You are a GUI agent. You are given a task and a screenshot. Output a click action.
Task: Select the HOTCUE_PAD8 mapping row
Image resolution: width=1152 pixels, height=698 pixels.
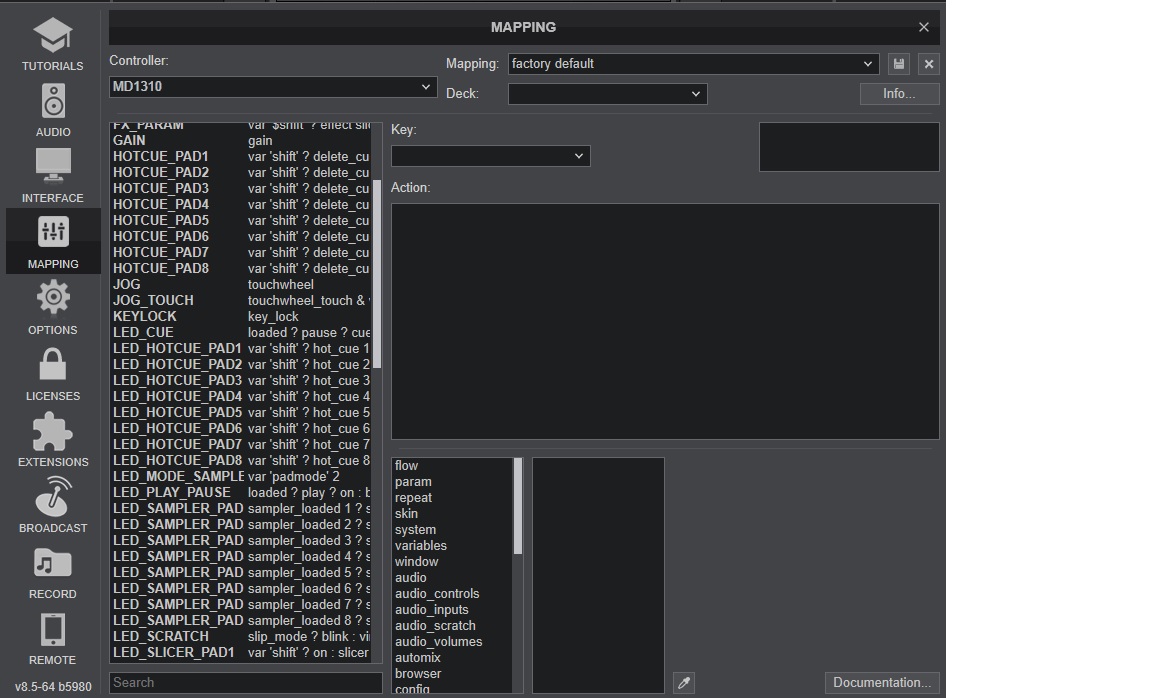(241, 269)
